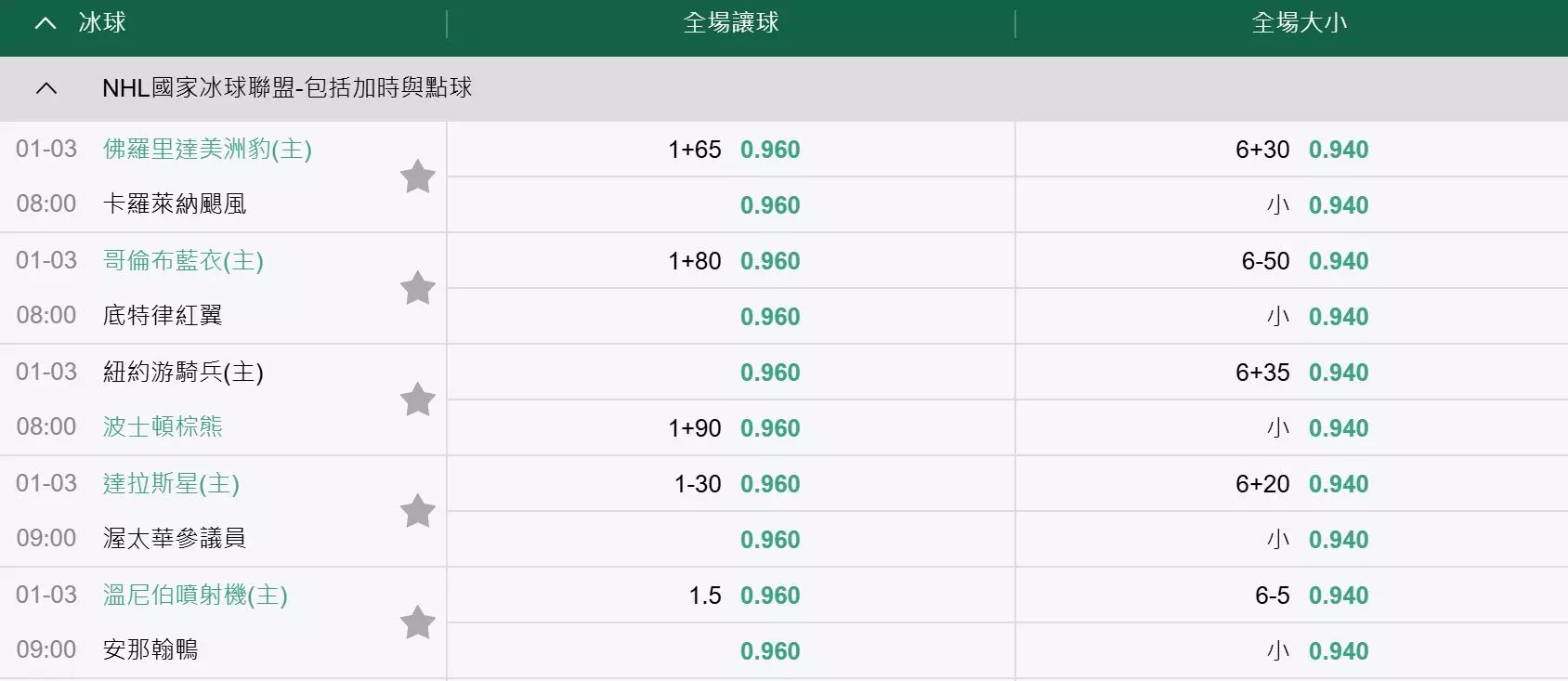Toggle the favorite star for 紐約游騎兵 match
The width and height of the screenshot is (1568, 681).
tap(418, 399)
